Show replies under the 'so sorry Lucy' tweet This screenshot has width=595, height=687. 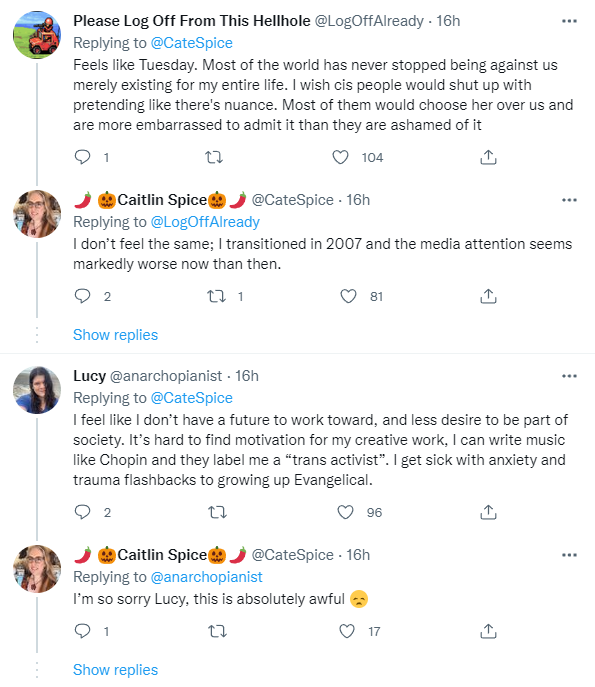click(x=115, y=670)
